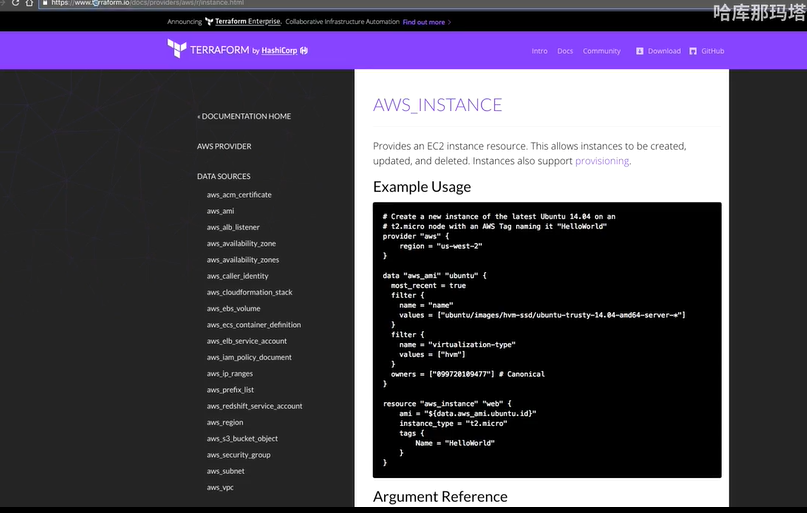Open the Intro navigation item
Screen dimensions: 807x513
coord(539,51)
